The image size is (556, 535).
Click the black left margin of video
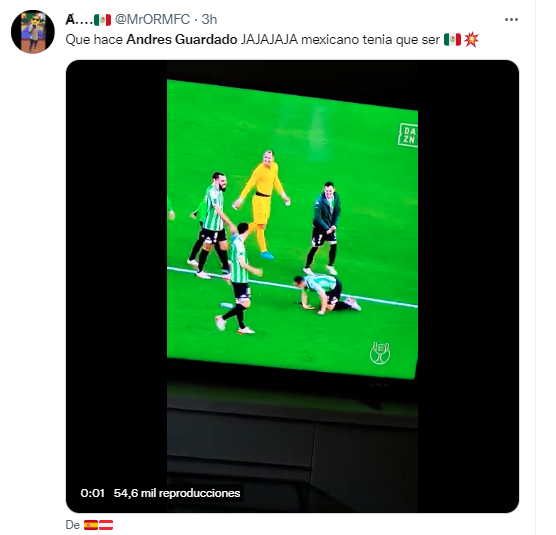point(116,286)
